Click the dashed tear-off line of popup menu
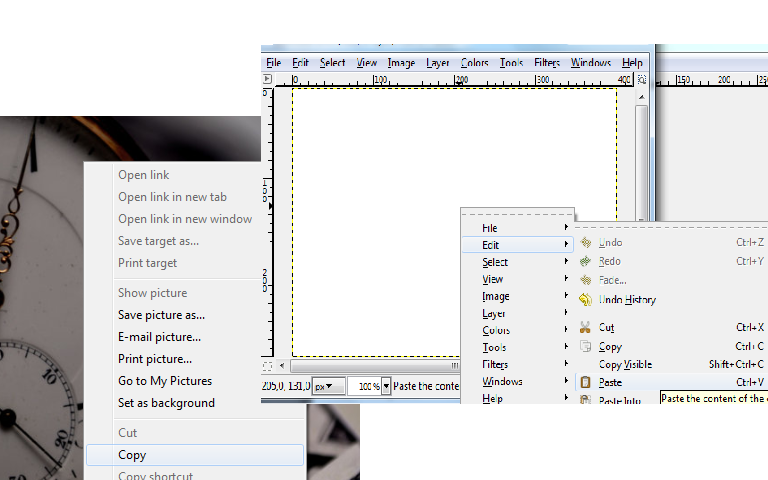The width and height of the screenshot is (768, 480). pos(517,214)
